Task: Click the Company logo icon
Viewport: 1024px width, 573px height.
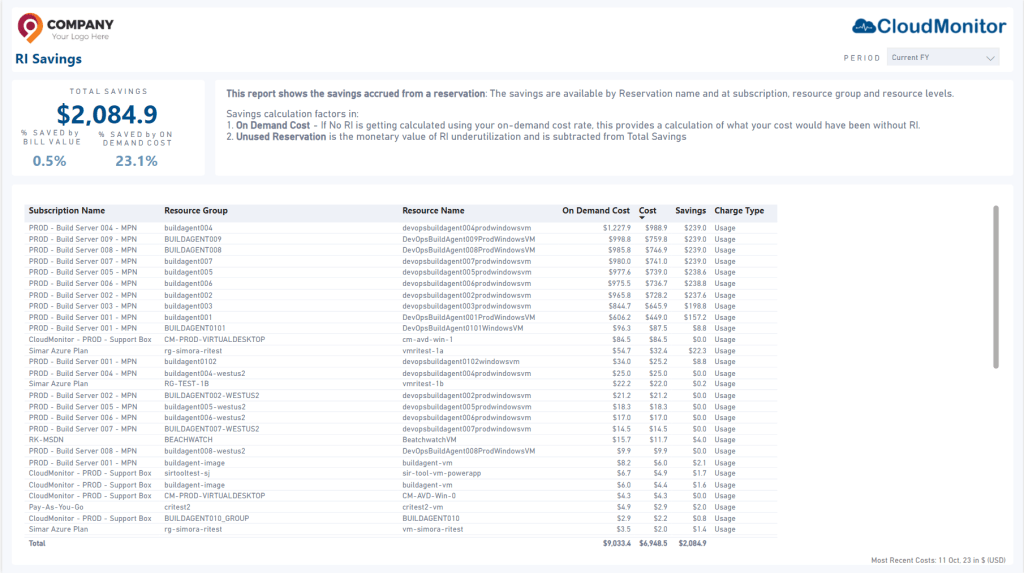Action: click(x=29, y=27)
